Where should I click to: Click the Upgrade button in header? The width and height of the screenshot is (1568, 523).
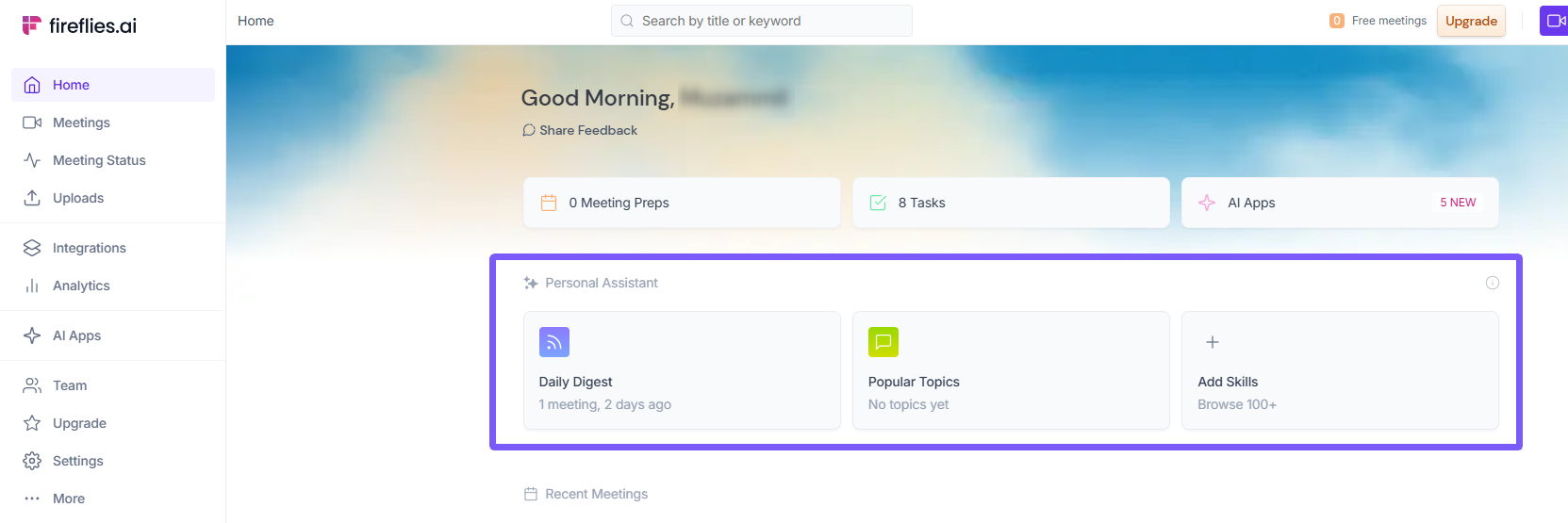(1471, 21)
